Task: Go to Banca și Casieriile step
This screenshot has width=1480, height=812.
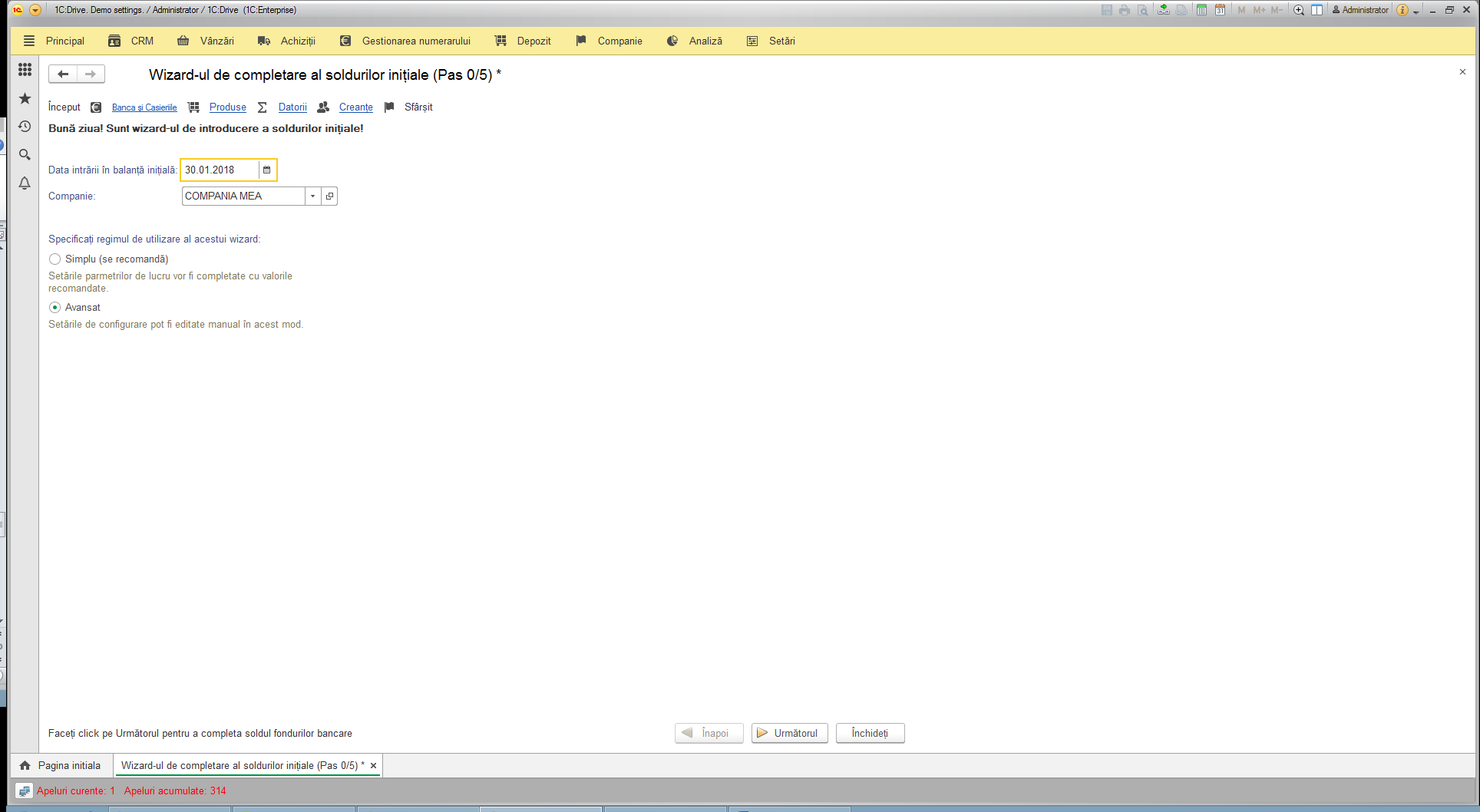Action: click(144, 107)
